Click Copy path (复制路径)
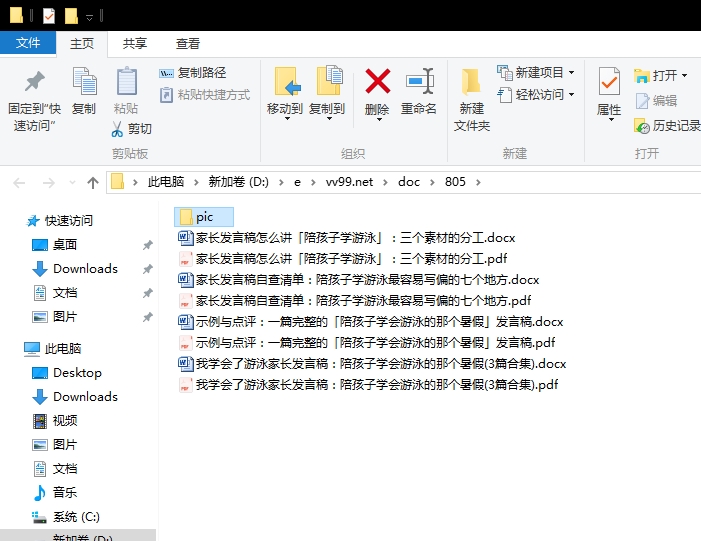This screenshot has height=541, width=701. click(x=193, y=72)
